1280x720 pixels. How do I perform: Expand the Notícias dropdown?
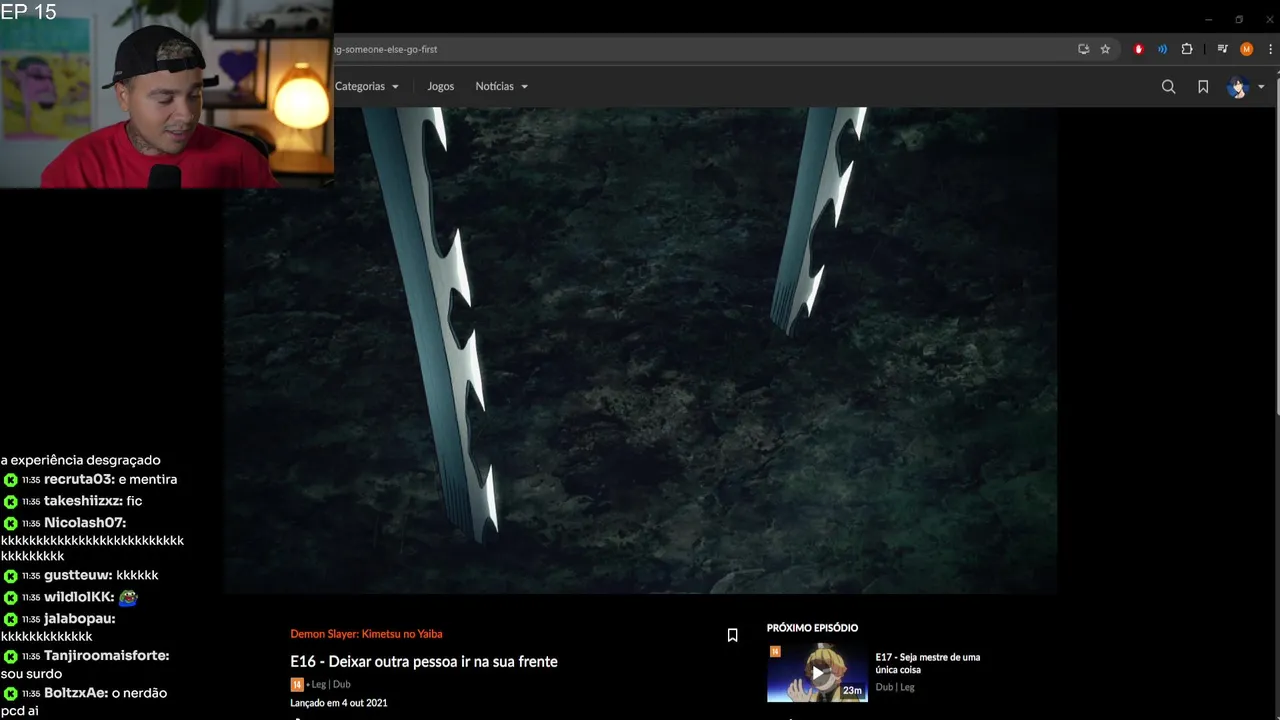click(x=501, y=86)
